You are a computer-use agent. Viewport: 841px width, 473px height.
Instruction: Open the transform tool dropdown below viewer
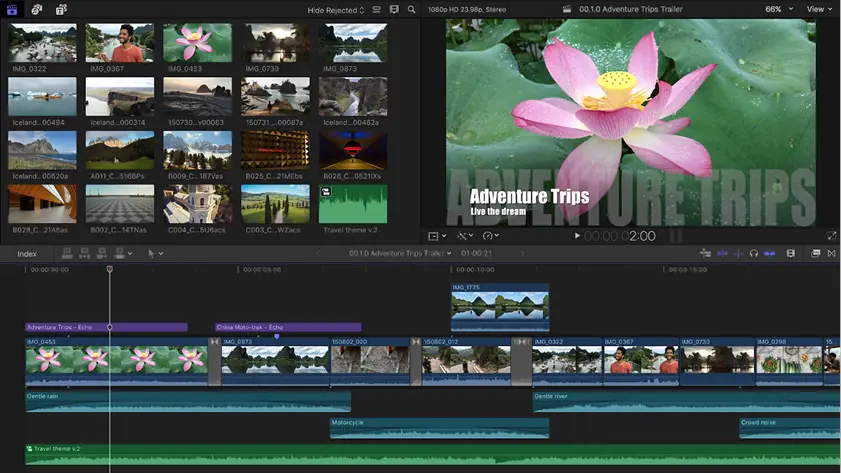[x=437, y=235]
